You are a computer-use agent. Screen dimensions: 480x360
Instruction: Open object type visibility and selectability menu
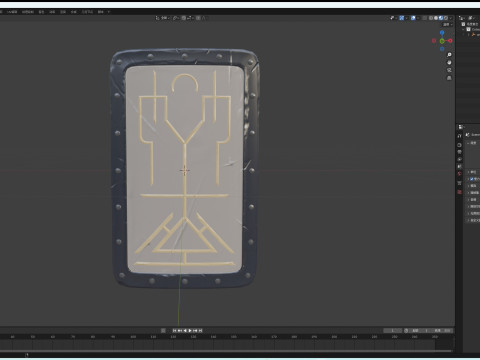[x=393, y=18]
